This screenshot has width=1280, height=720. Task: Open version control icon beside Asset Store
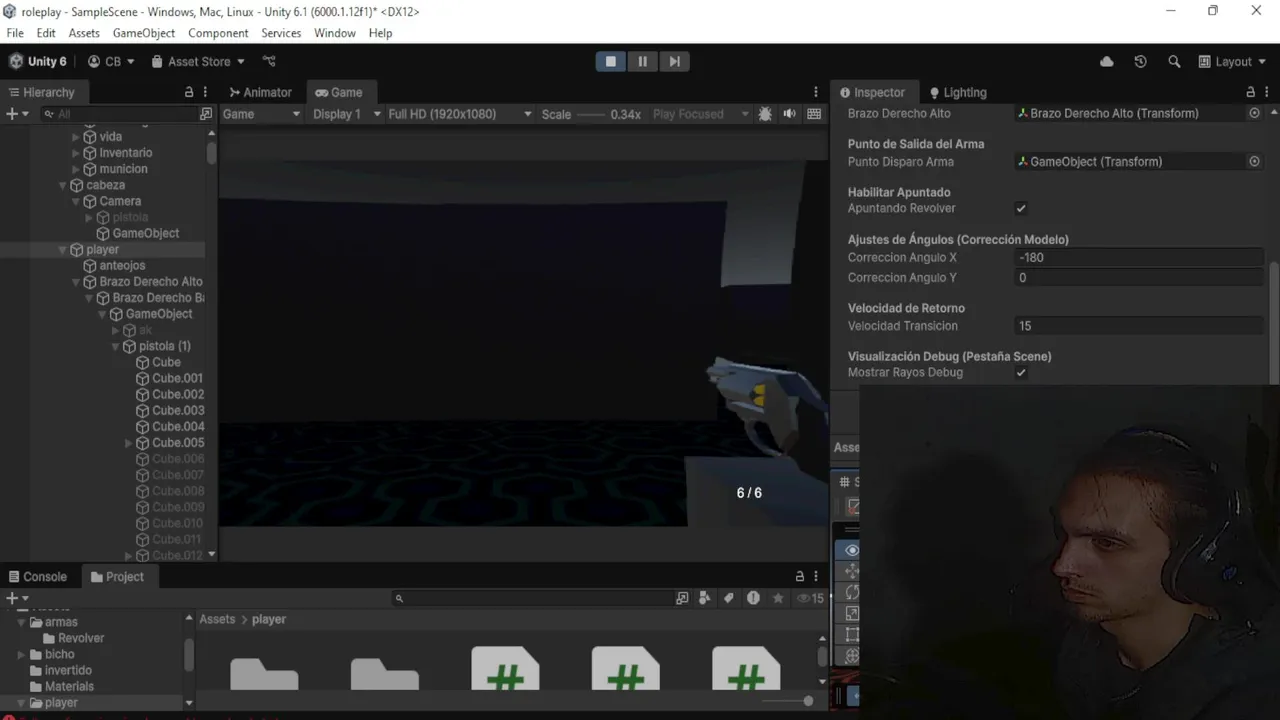tap(269, 61)
